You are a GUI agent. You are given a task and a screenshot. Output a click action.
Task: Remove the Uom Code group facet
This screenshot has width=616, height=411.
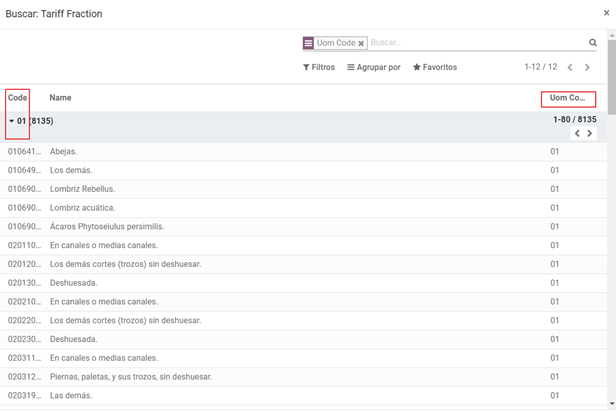pyautogui.click(x=361, y=44)
